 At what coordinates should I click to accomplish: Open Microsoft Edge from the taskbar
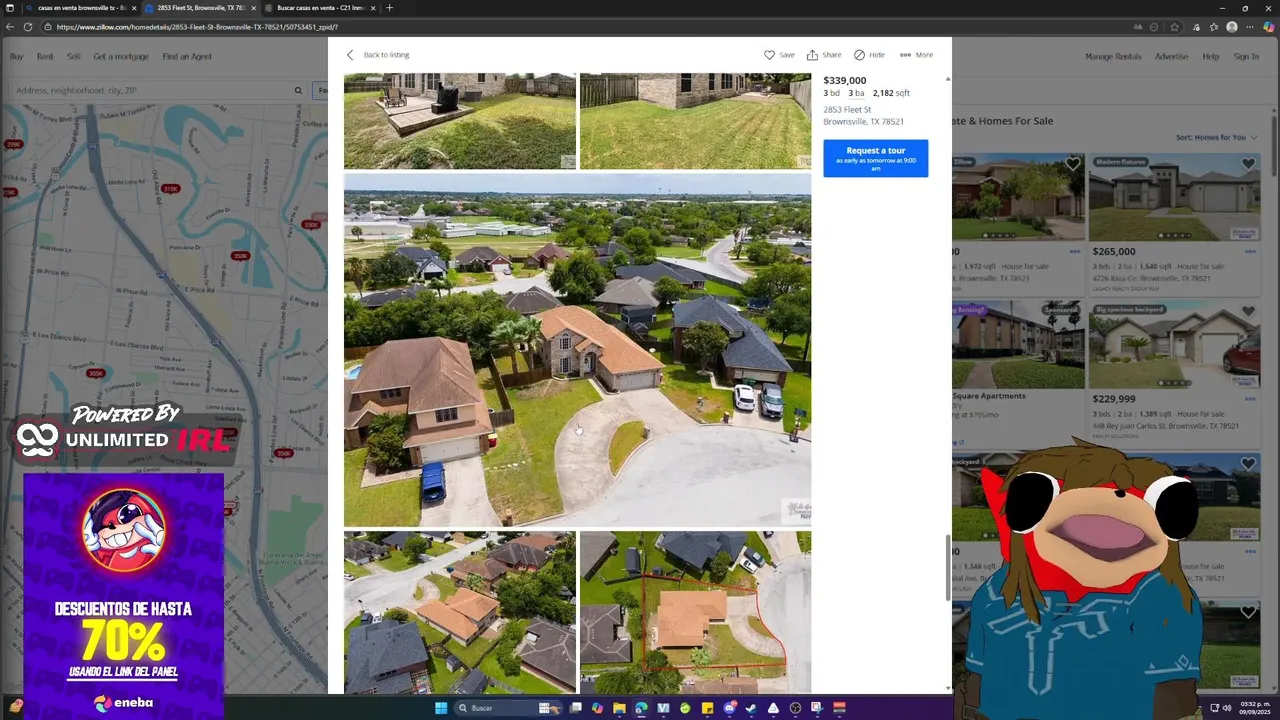[642, 708]
